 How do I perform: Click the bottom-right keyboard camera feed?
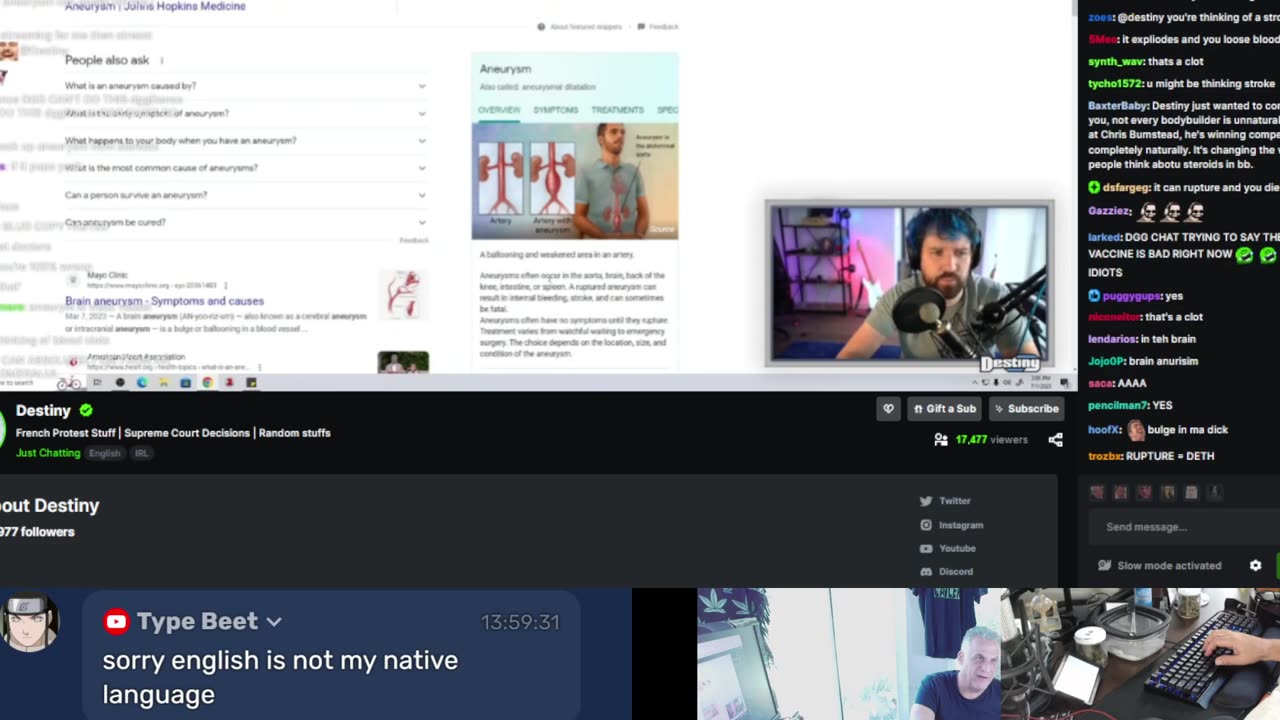click(1140, 654)
